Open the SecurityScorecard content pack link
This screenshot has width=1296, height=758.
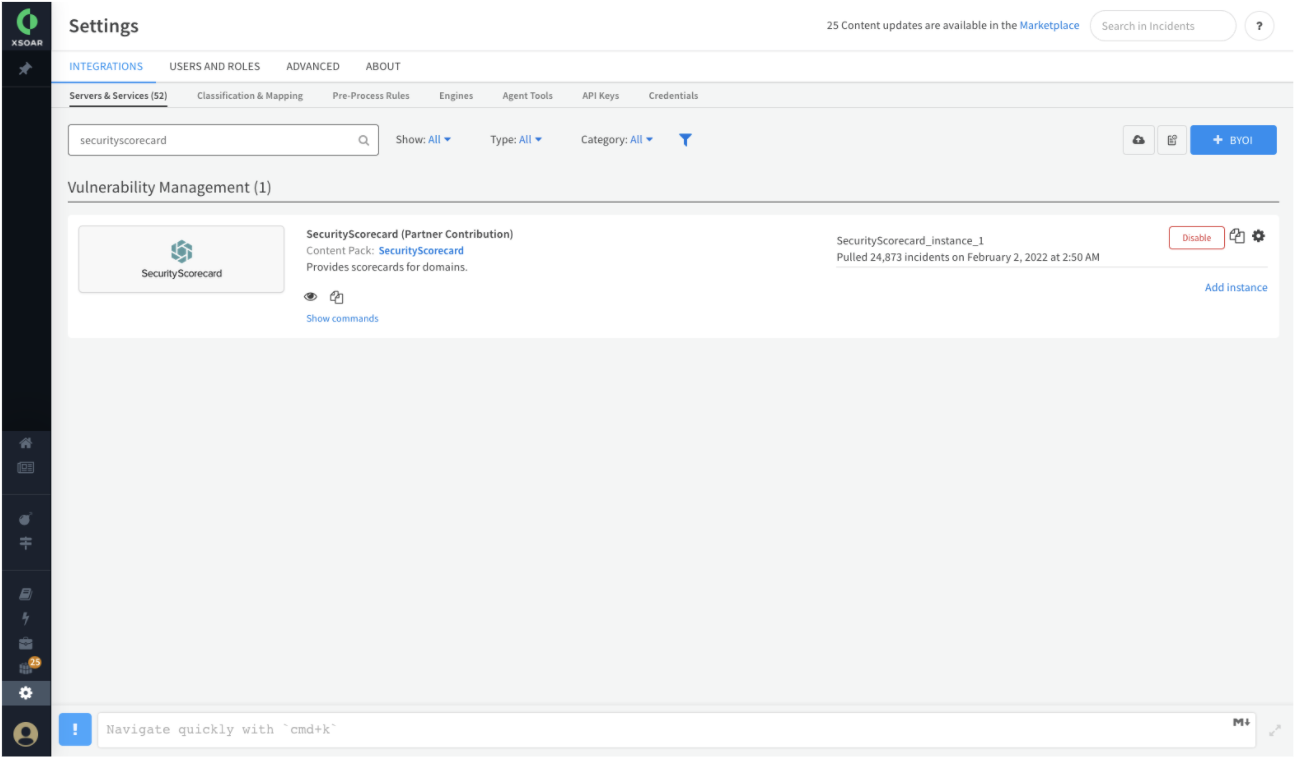tap(421, 251)
